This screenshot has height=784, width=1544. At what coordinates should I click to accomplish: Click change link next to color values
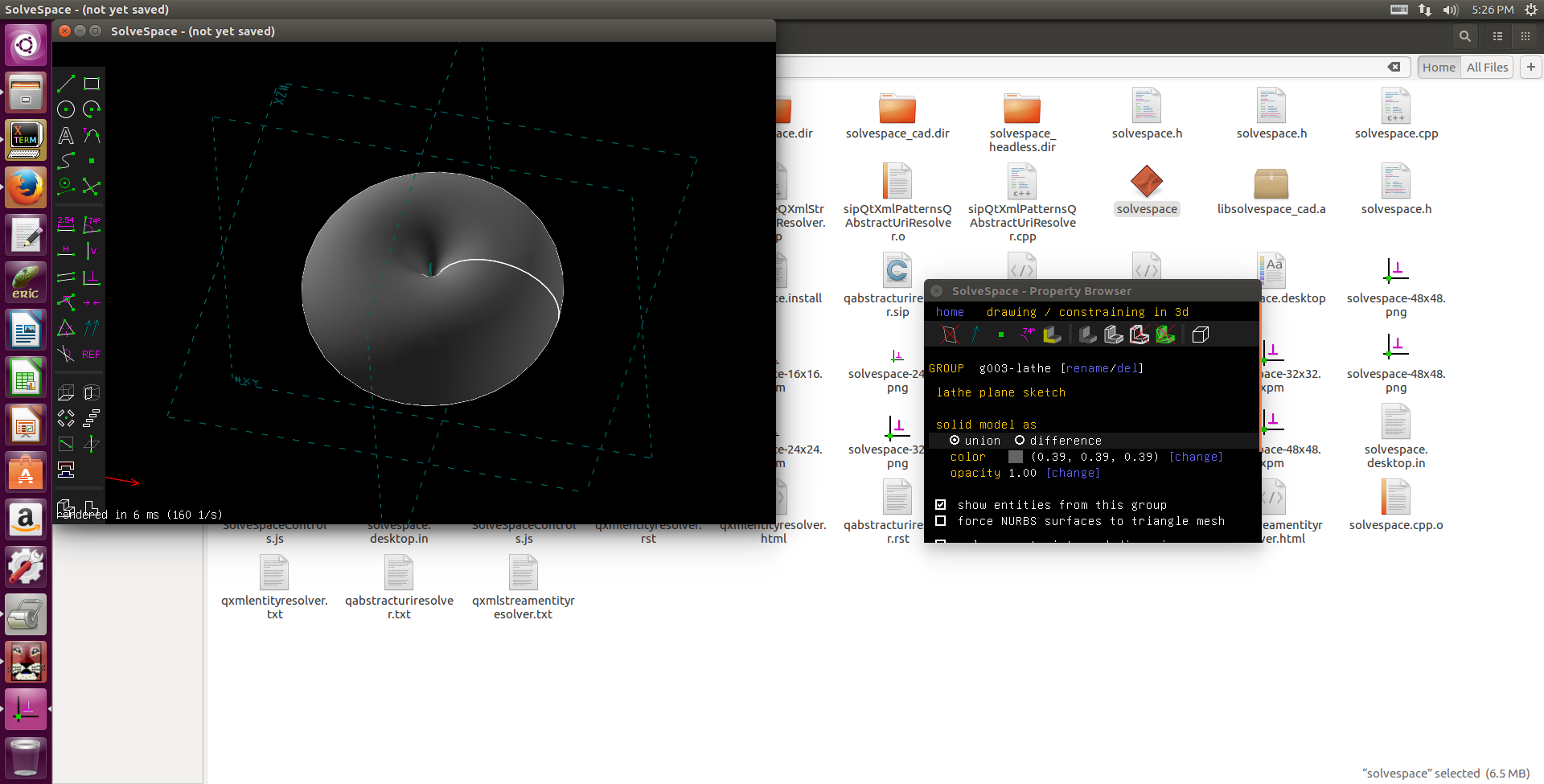[1196, 457]
